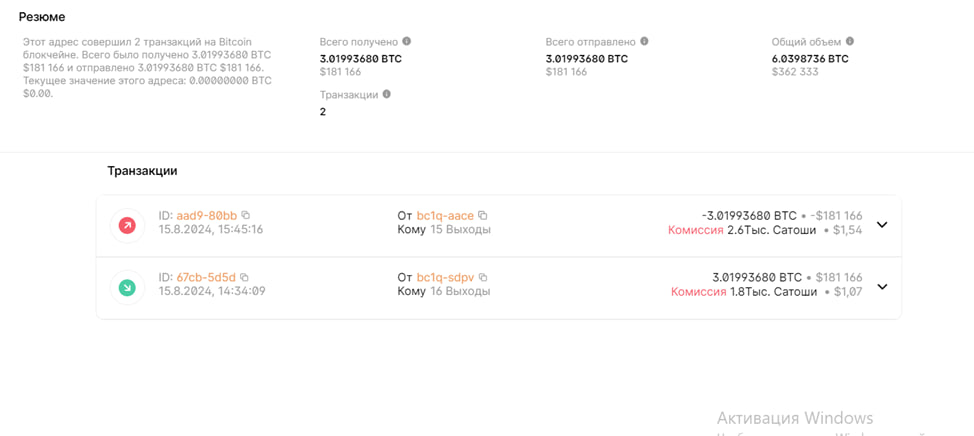
Task: Open transaction link aad9-80bb
Action: coord(207,216)
